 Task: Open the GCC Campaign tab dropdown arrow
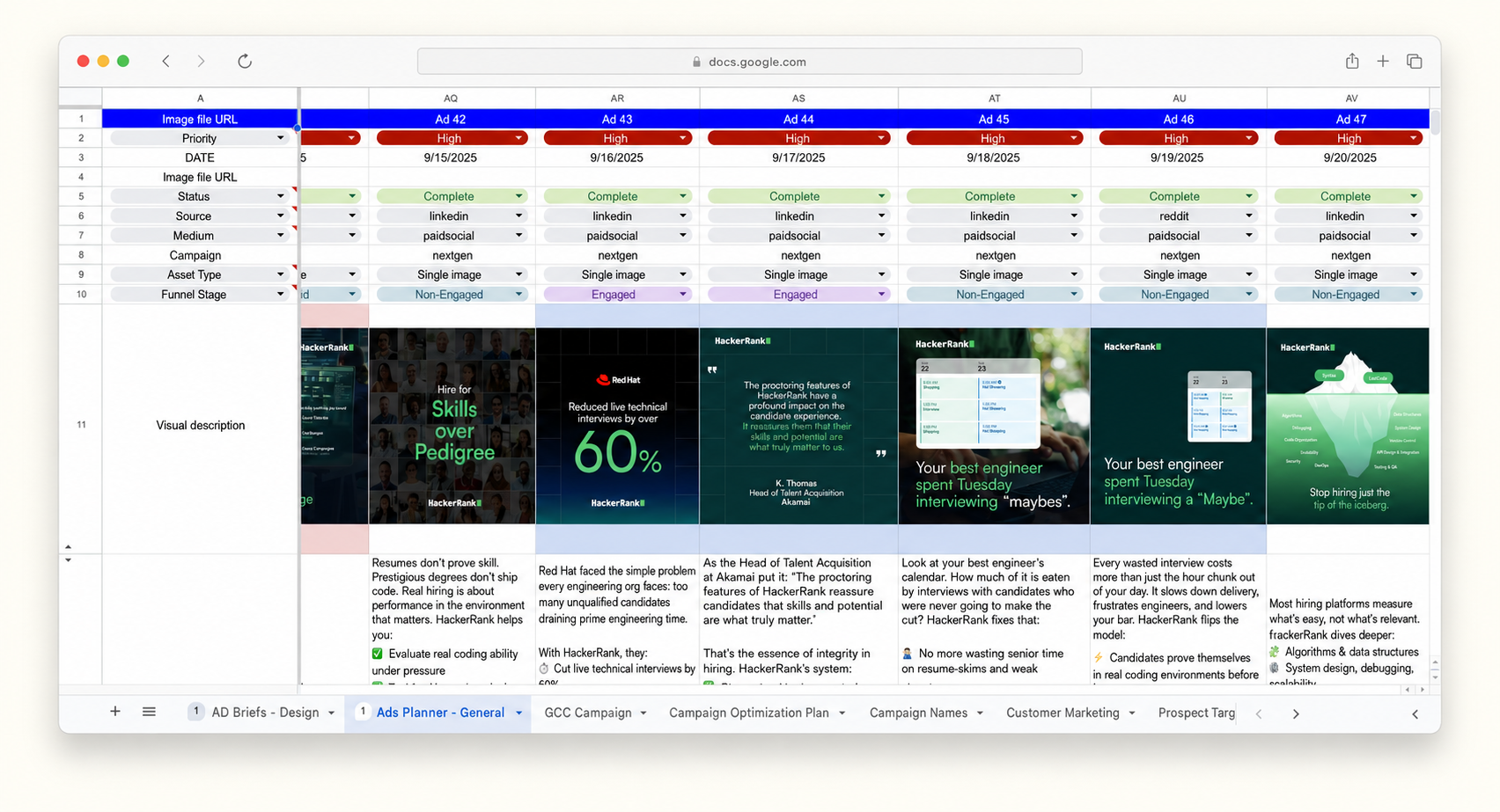click(x=643, y=713)
